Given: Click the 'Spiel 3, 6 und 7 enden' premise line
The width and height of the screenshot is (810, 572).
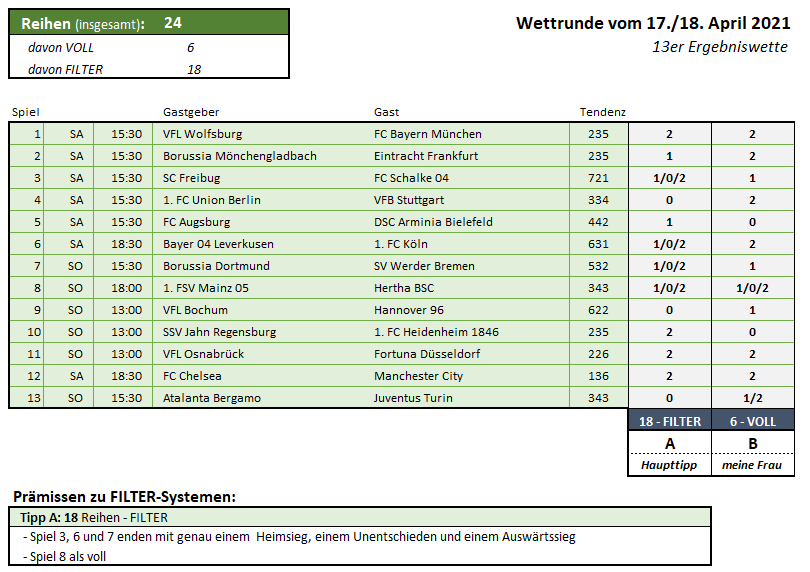Looking at the screenshot, I should 299,537.
